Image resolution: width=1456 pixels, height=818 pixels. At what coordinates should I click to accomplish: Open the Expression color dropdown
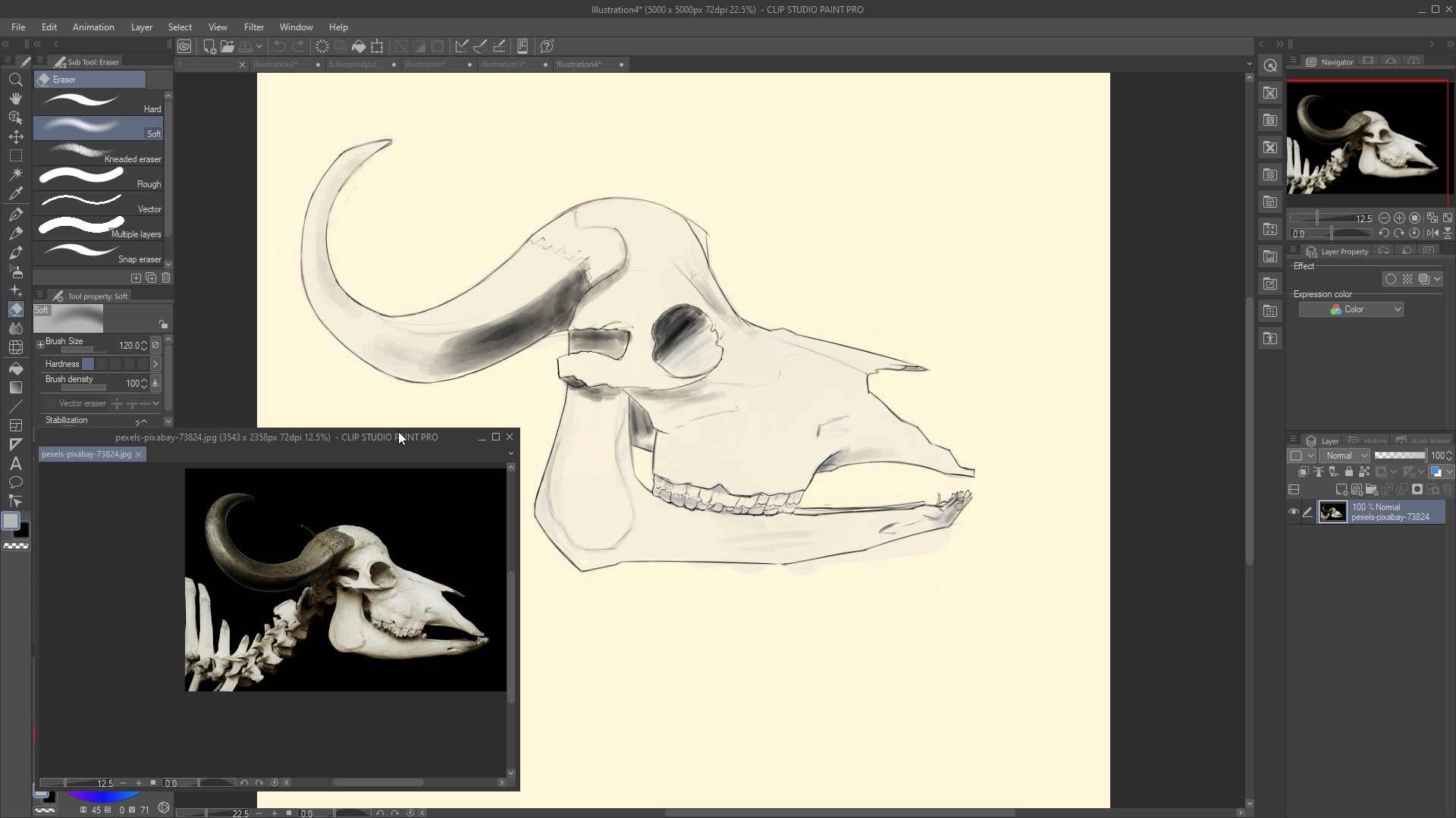[1351, 309]
